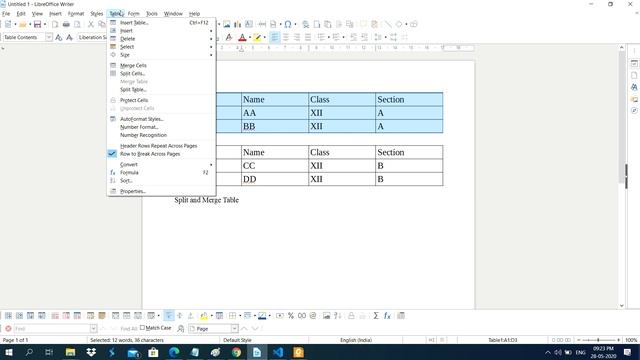The width and height of the screenshot is (640, 360).
Task: Open the Tools menu in menu bar
Action: (152, 14)
